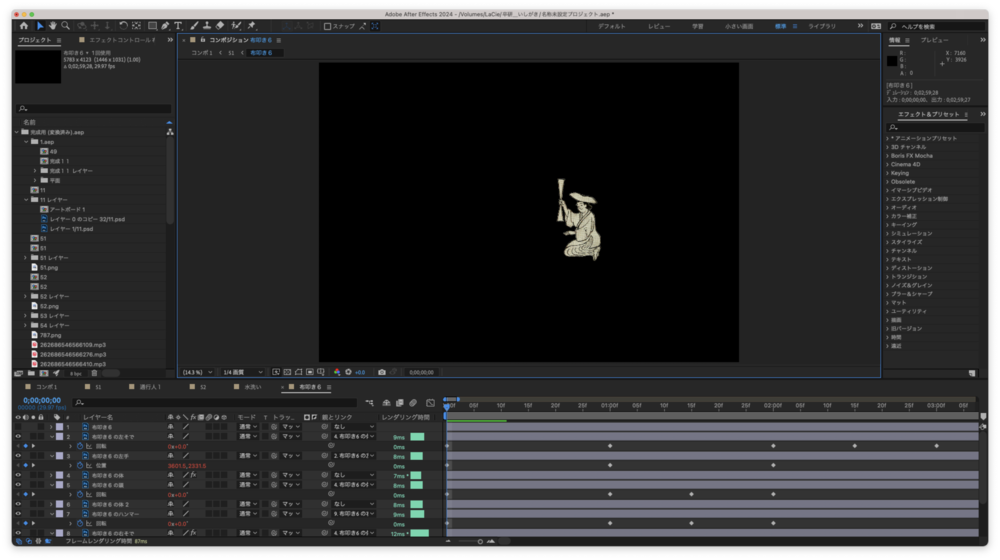Click the snapshot camera icon in viewer
The width and height of the screenshot is (1000, 560).
pyautogui.click(x=381, y=372)
